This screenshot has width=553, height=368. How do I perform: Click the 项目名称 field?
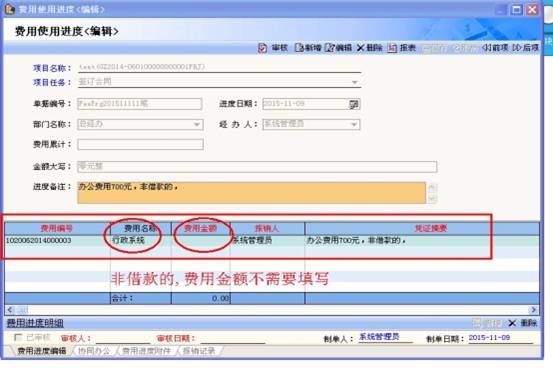pos(219,67)
